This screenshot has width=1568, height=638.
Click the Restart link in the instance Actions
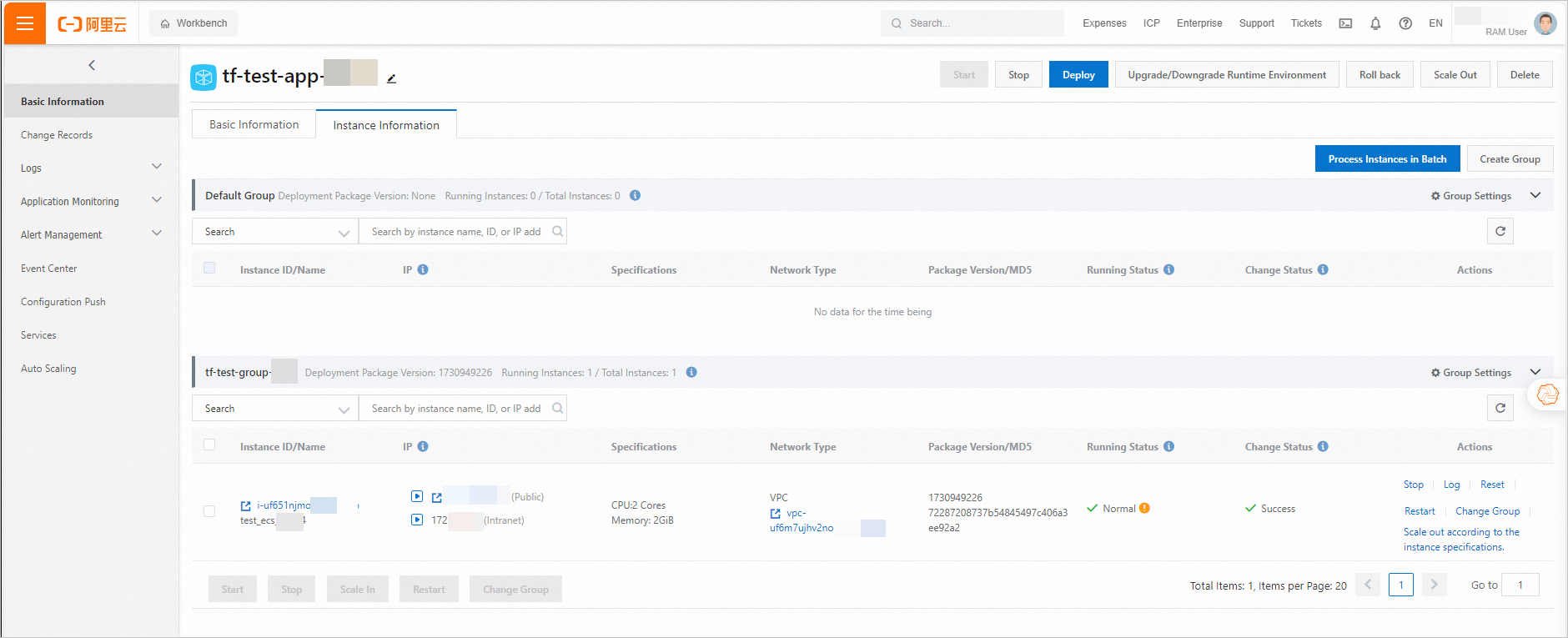coord(1420,511)
